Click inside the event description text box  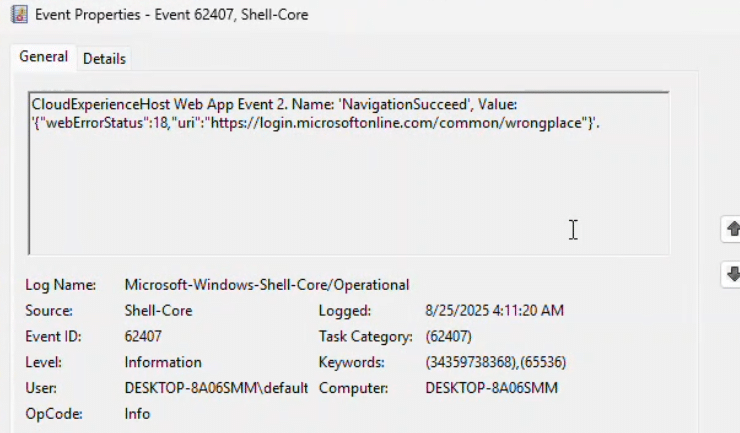[x=349, y=173]
